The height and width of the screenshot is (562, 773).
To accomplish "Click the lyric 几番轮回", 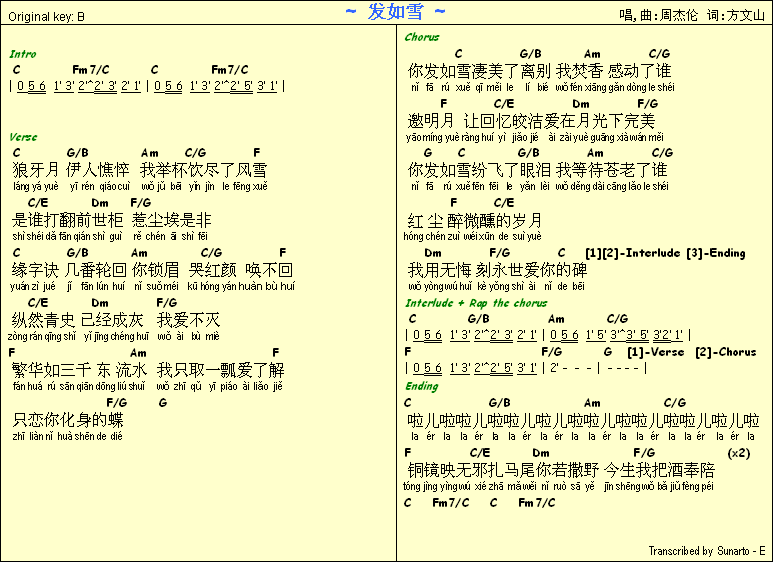I will coord(96,270).
